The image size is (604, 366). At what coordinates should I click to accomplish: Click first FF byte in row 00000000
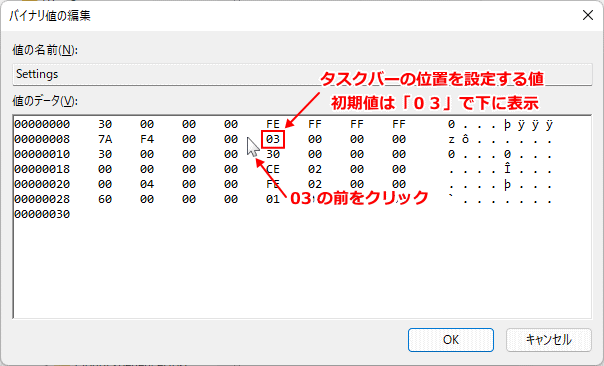315,124
